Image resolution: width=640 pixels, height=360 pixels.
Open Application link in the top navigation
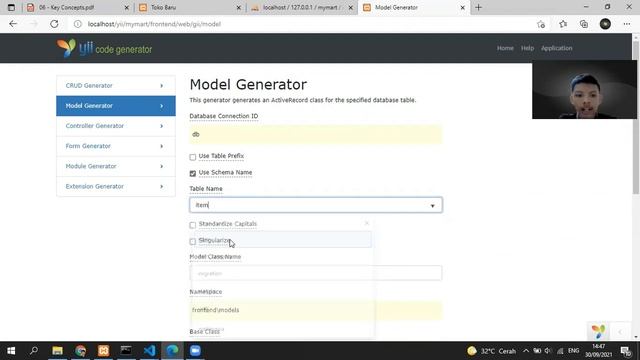coord(556,48)
